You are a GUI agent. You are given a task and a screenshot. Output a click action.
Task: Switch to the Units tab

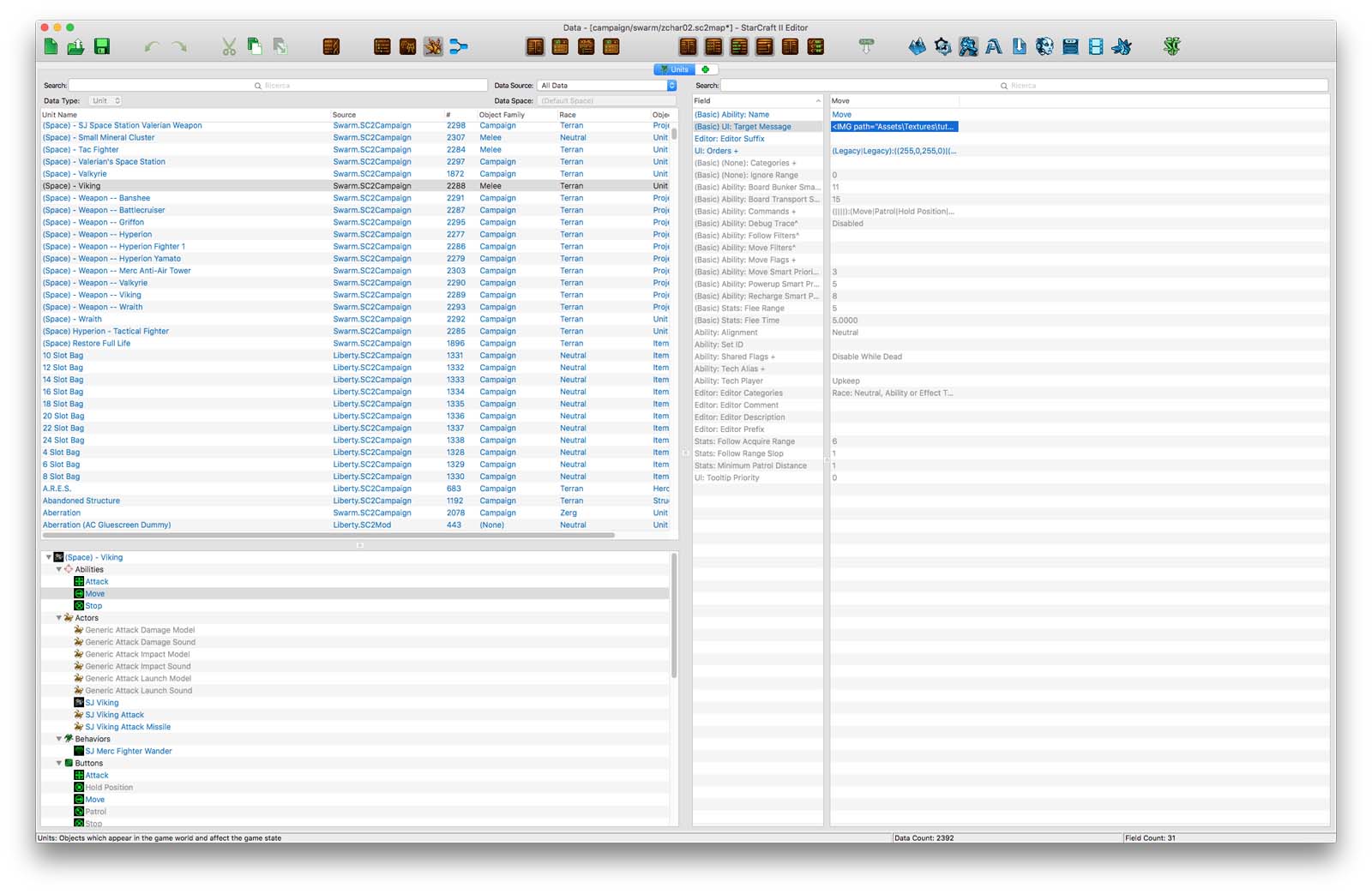pyautogui.click(x=675, y=69)
